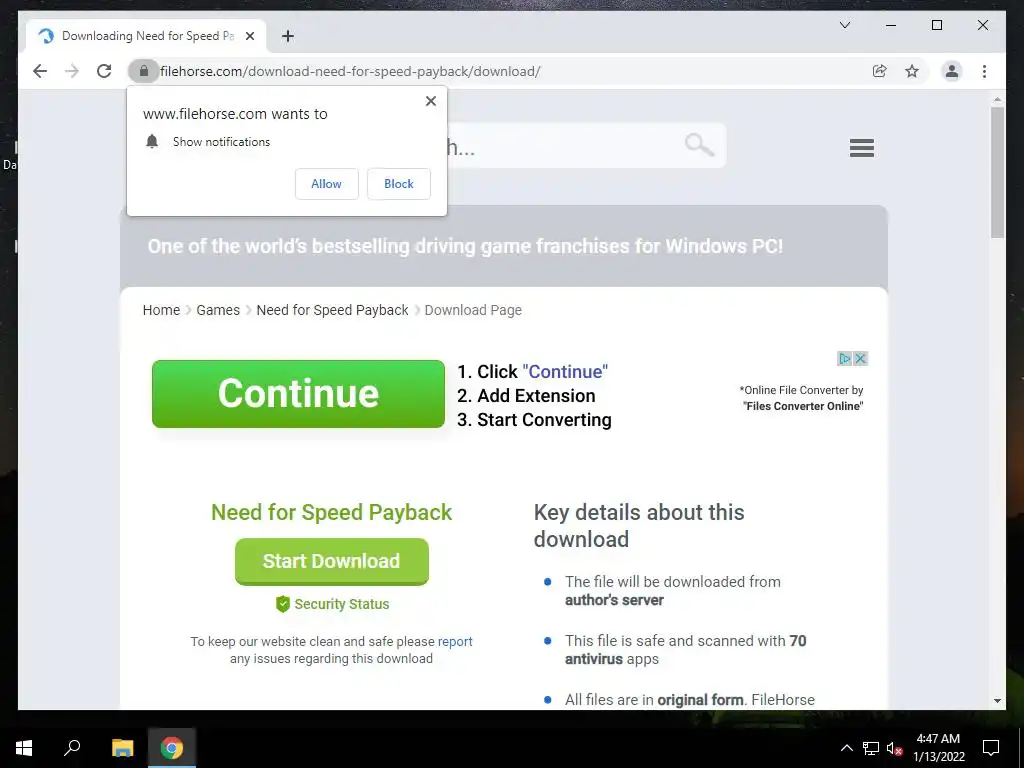Viewport: 1024px width, 768px height.
Task: Click the FileHorse search magnifier icon
Action: pyautogui.click(x=699, y=144)
